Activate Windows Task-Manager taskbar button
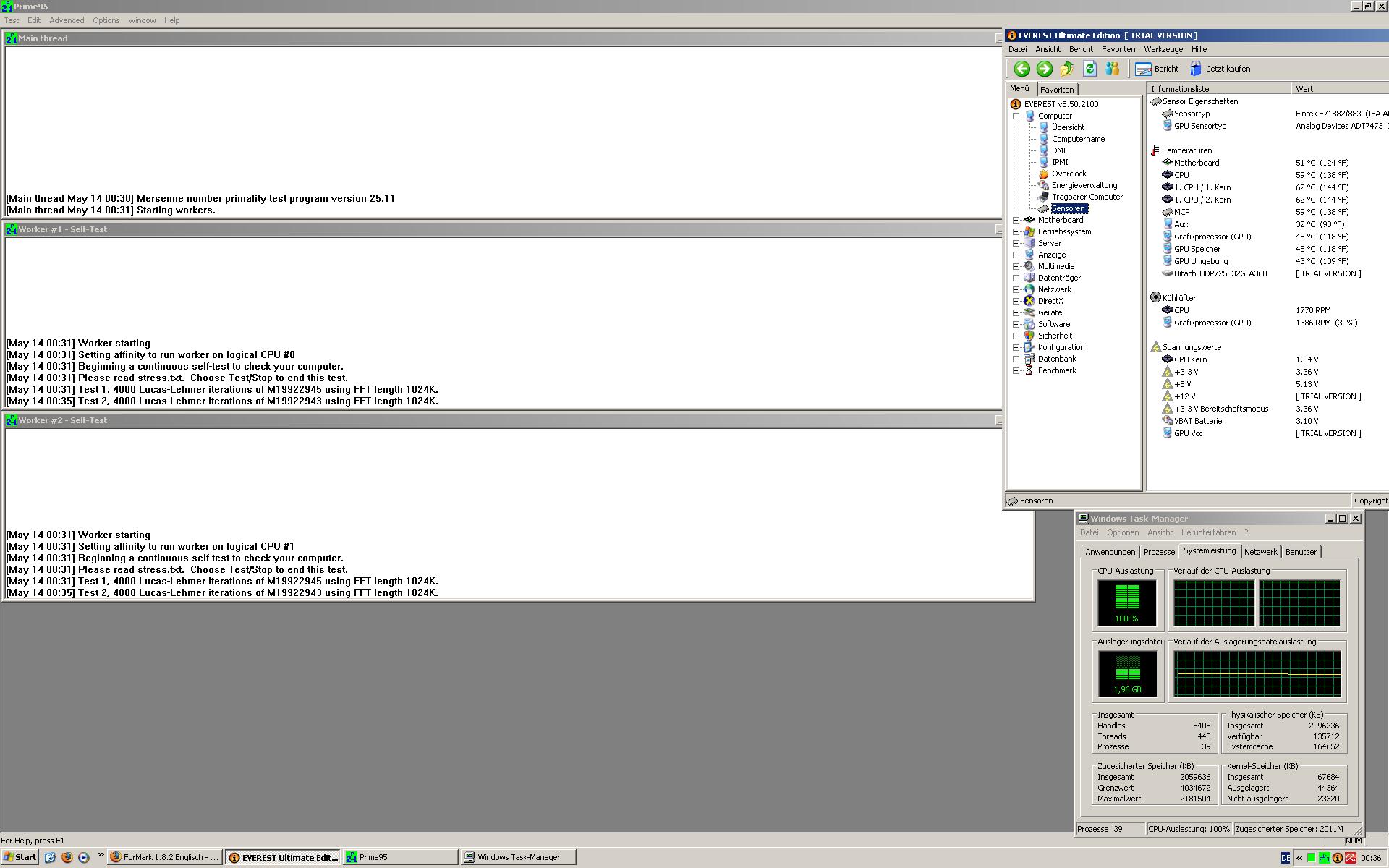This screenshot has width=1389, height=868. pos(518,857)
